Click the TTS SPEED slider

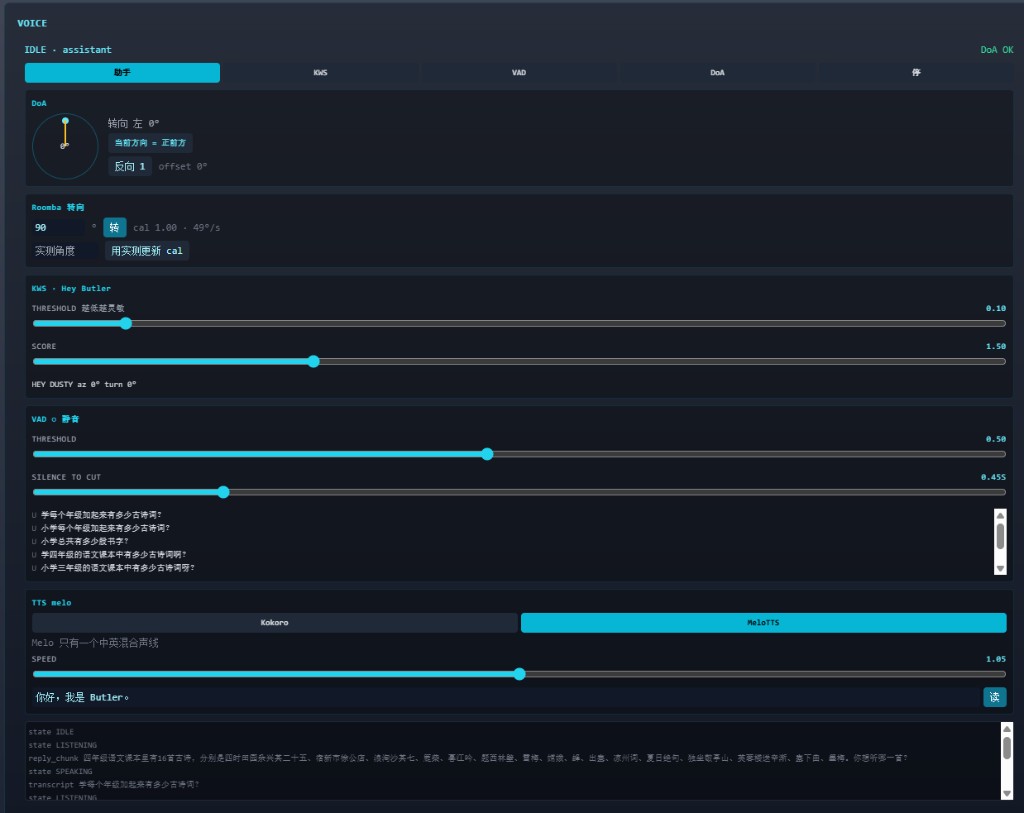(519, 674)
